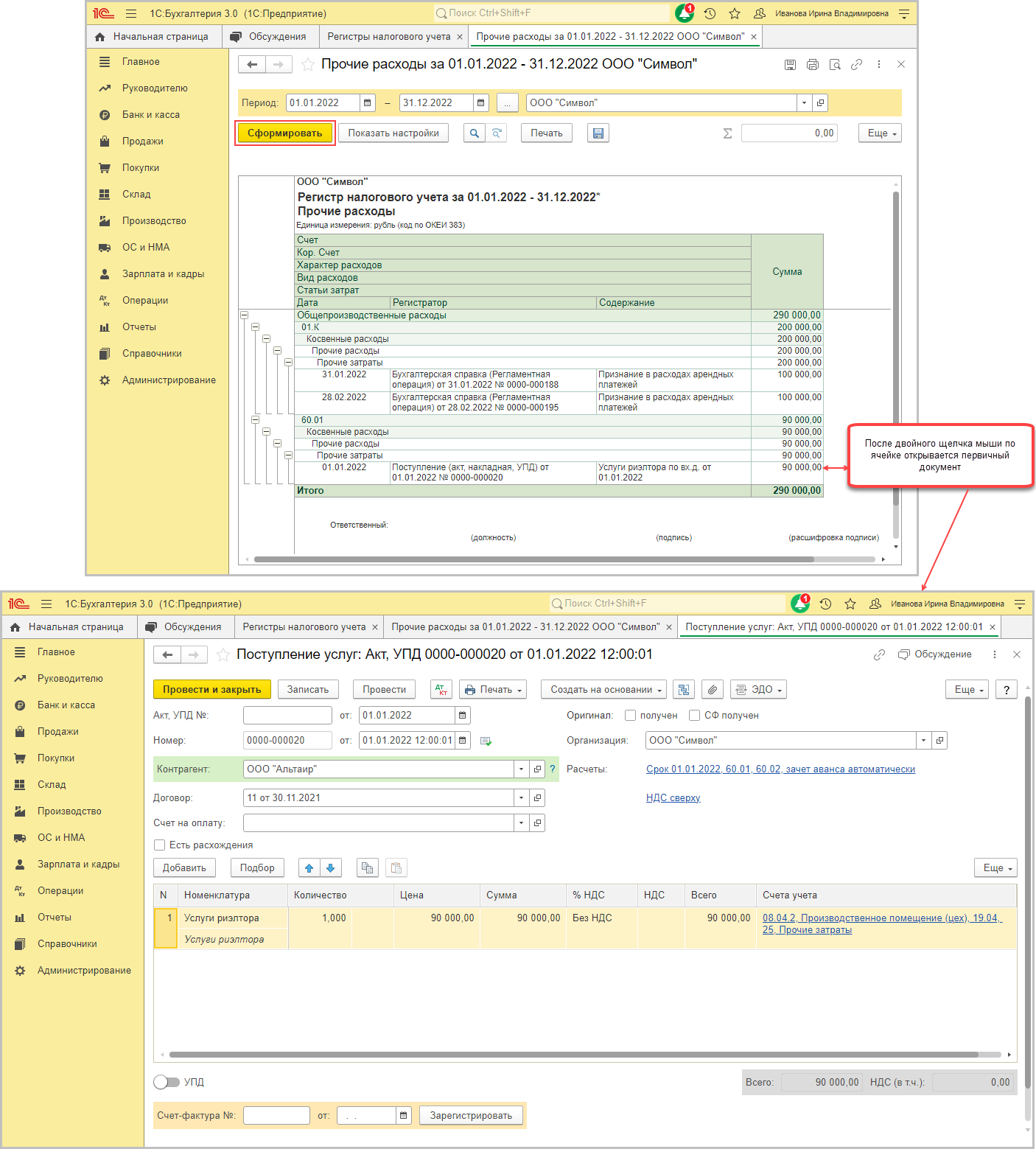Click the report's vertical scrollbar
Viewport: 1036px width, 1149px height.
tap(896, 349)
